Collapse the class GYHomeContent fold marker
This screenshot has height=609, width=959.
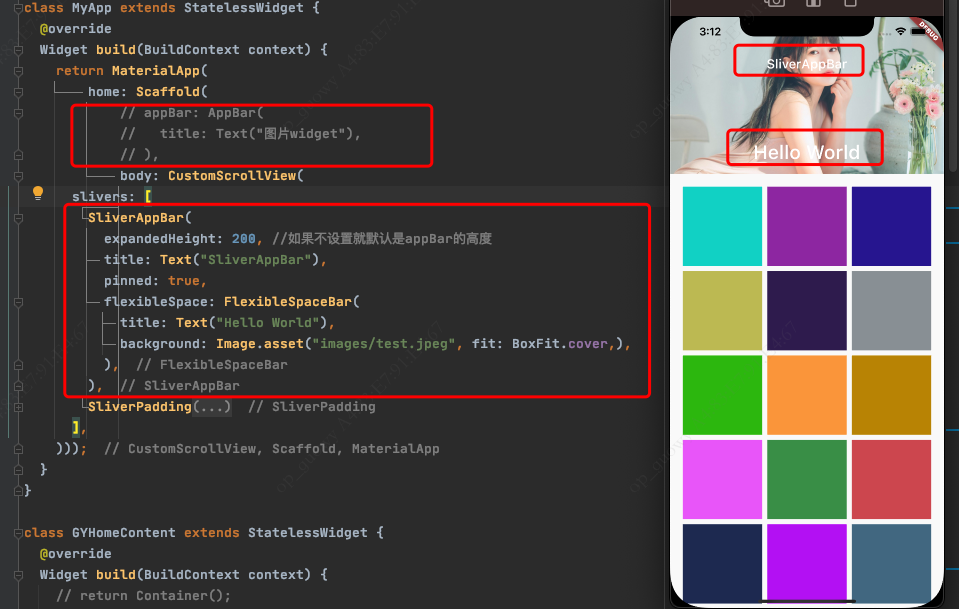pyautogui.click(x=18, y=533)
